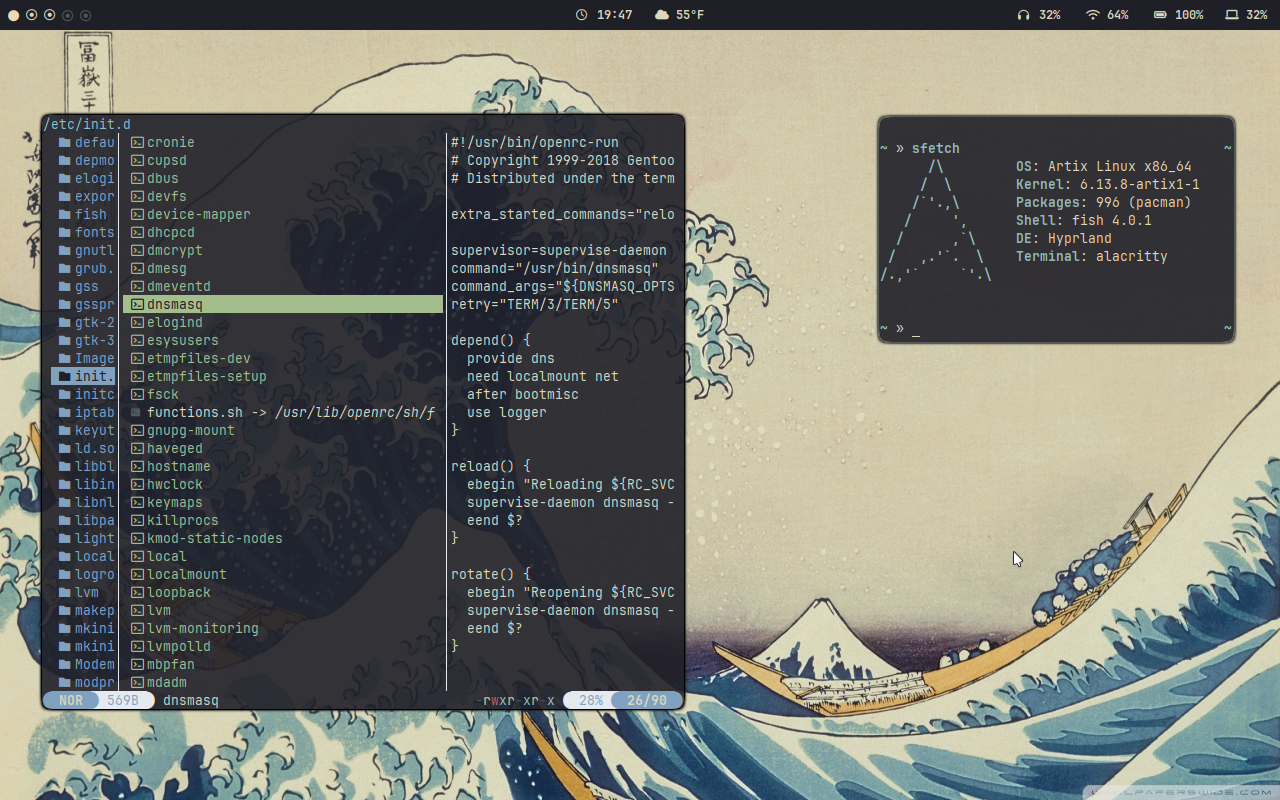Click the folder icon beside fish

[64, 214]
